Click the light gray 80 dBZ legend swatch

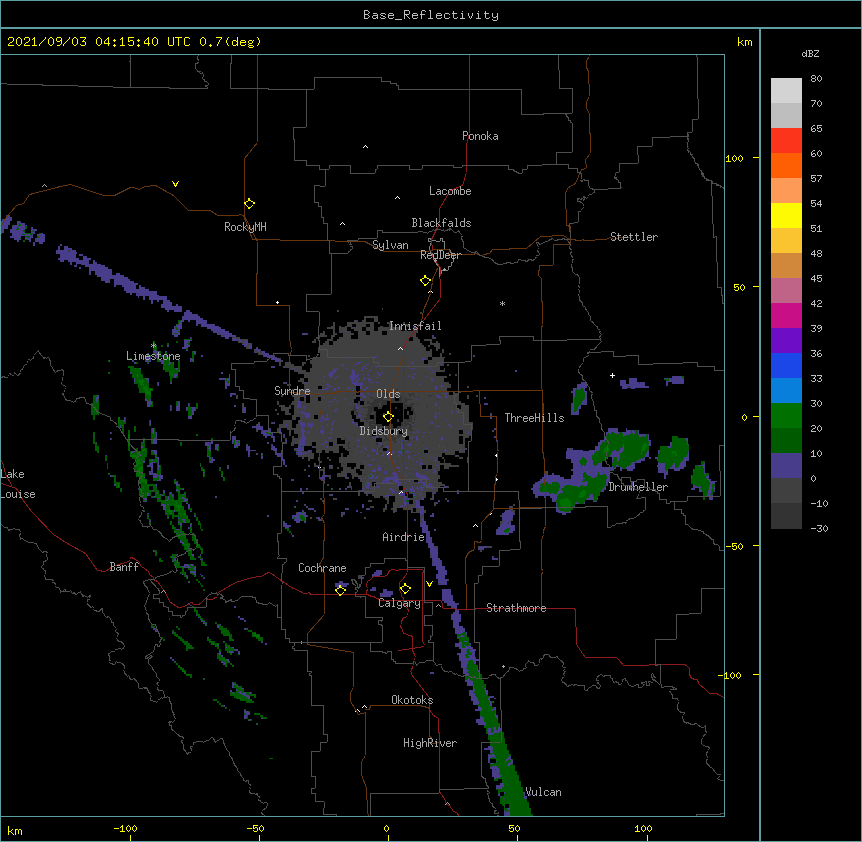pyautogui.click(x=786, y=90)
